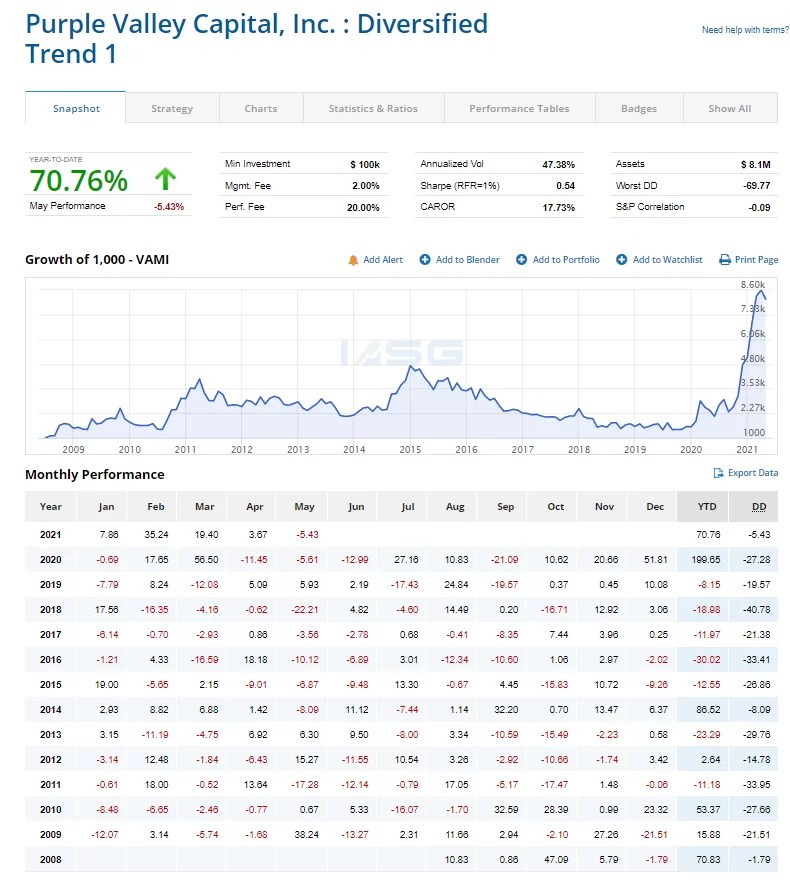Click the Purple Valley Capital page title
This screenshot has width=790, height=881.
(x=256, y=39)
